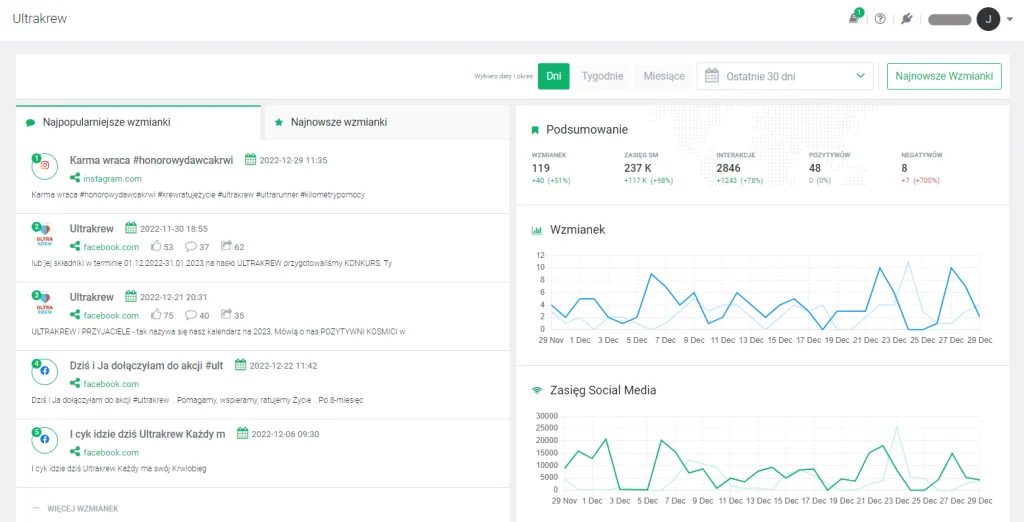
Task: Click the Instagram icon of mention 1
Action: [44, 165]
